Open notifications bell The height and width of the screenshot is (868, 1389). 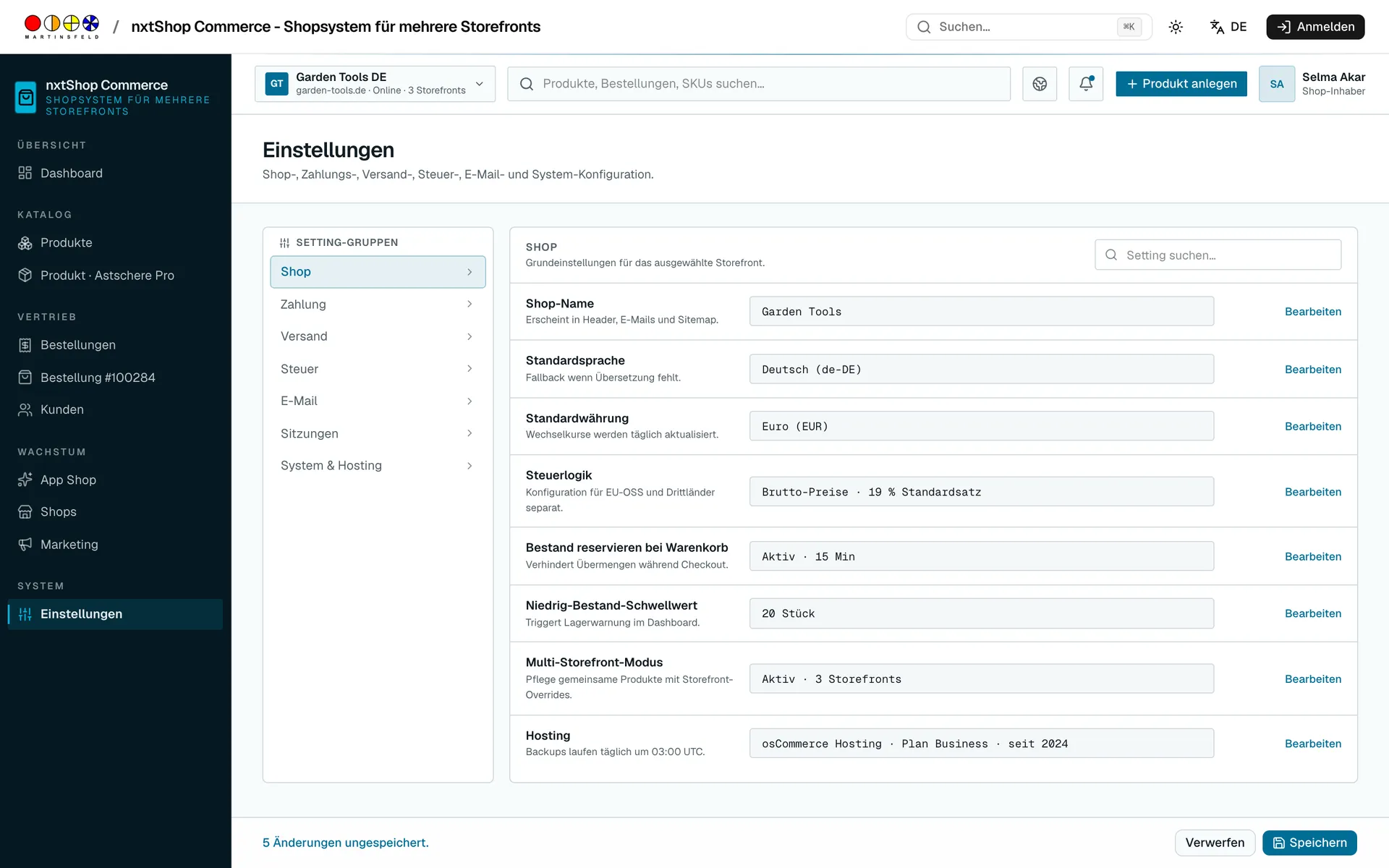click(x=1086, y=84)
